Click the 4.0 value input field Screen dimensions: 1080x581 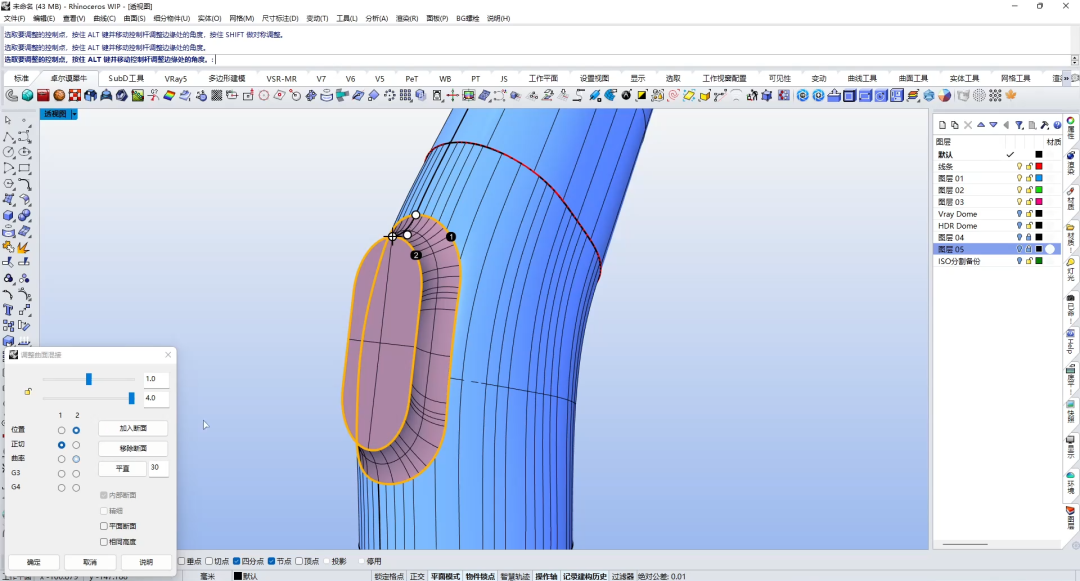click(x=156, y=398)
